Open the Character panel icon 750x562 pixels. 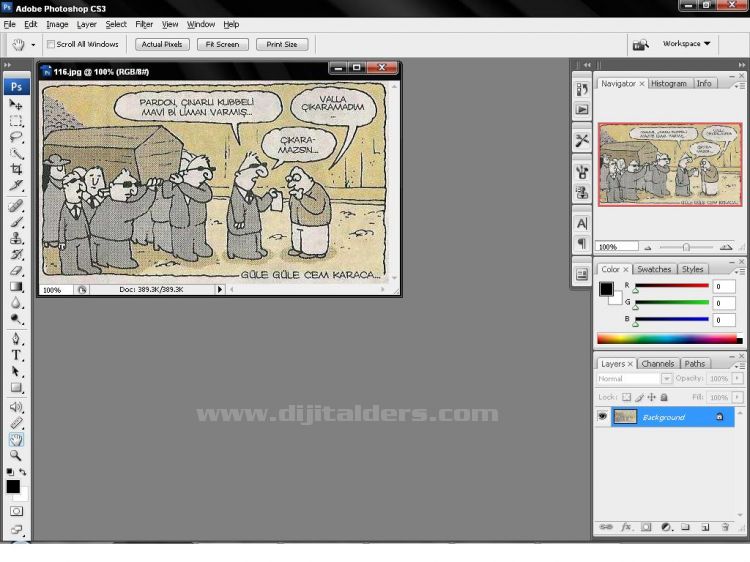click(582, 223)
